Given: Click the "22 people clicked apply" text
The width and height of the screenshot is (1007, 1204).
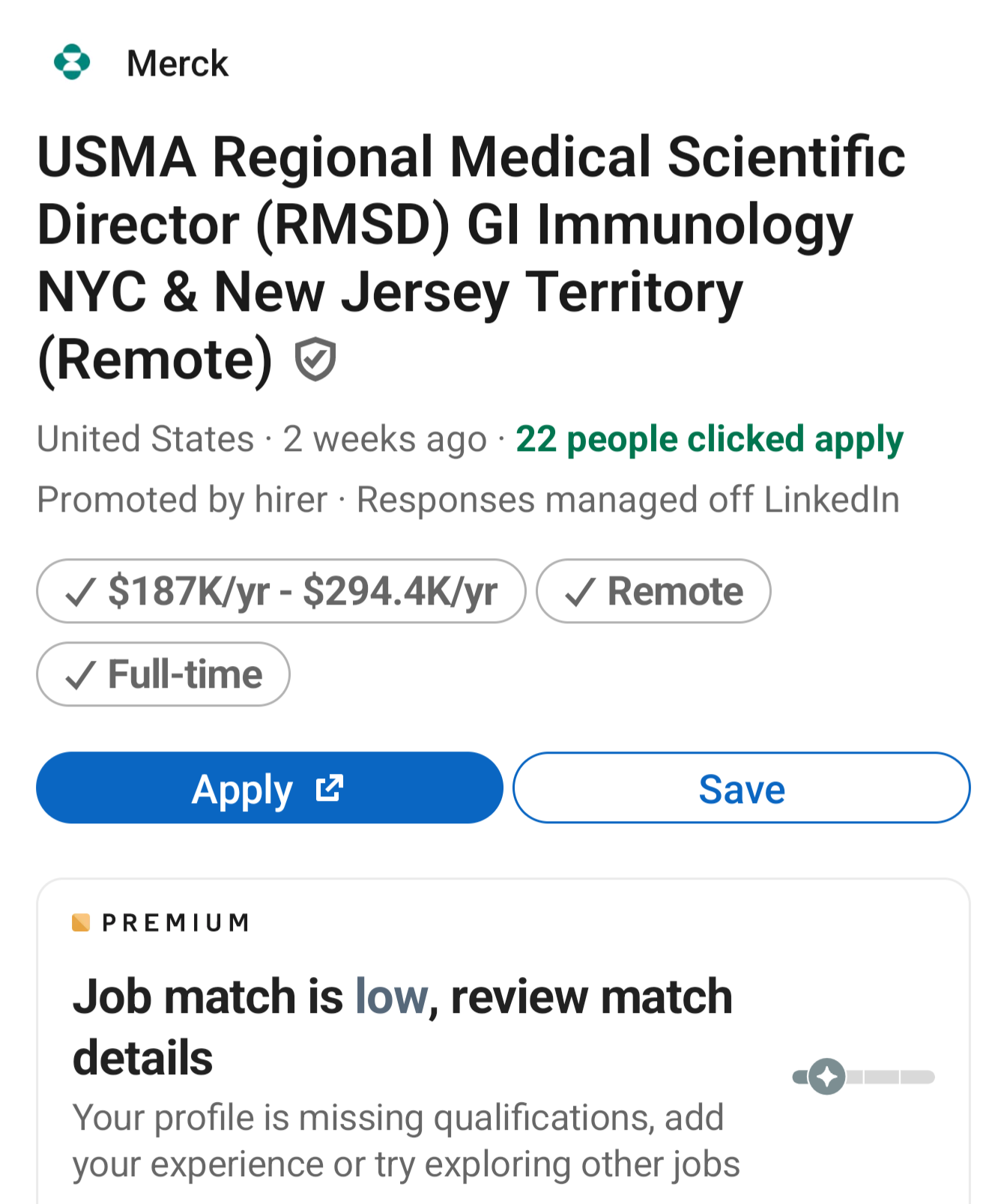Looking at the screenshot, I should coord(709,439).
